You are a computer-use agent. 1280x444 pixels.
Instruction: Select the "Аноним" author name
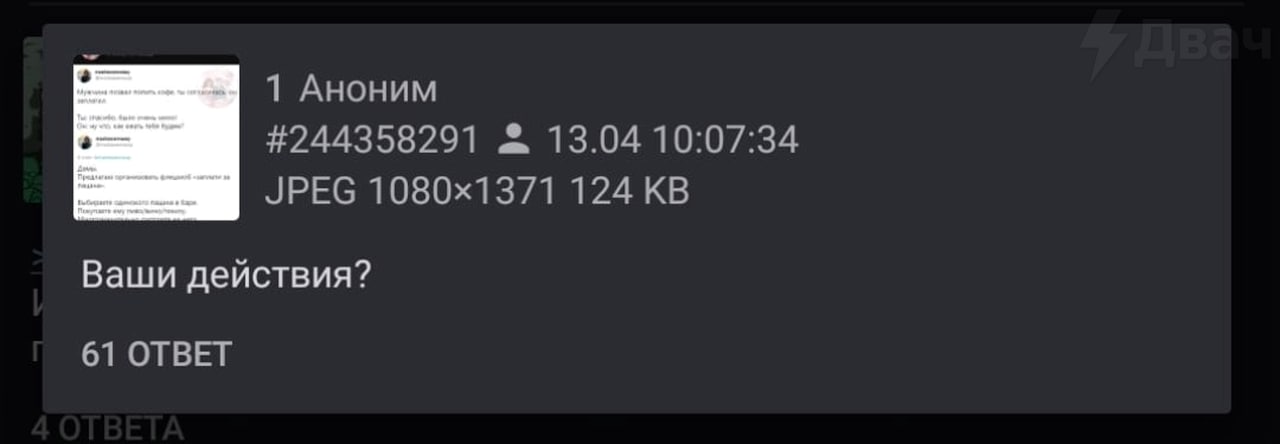point(368,89)
